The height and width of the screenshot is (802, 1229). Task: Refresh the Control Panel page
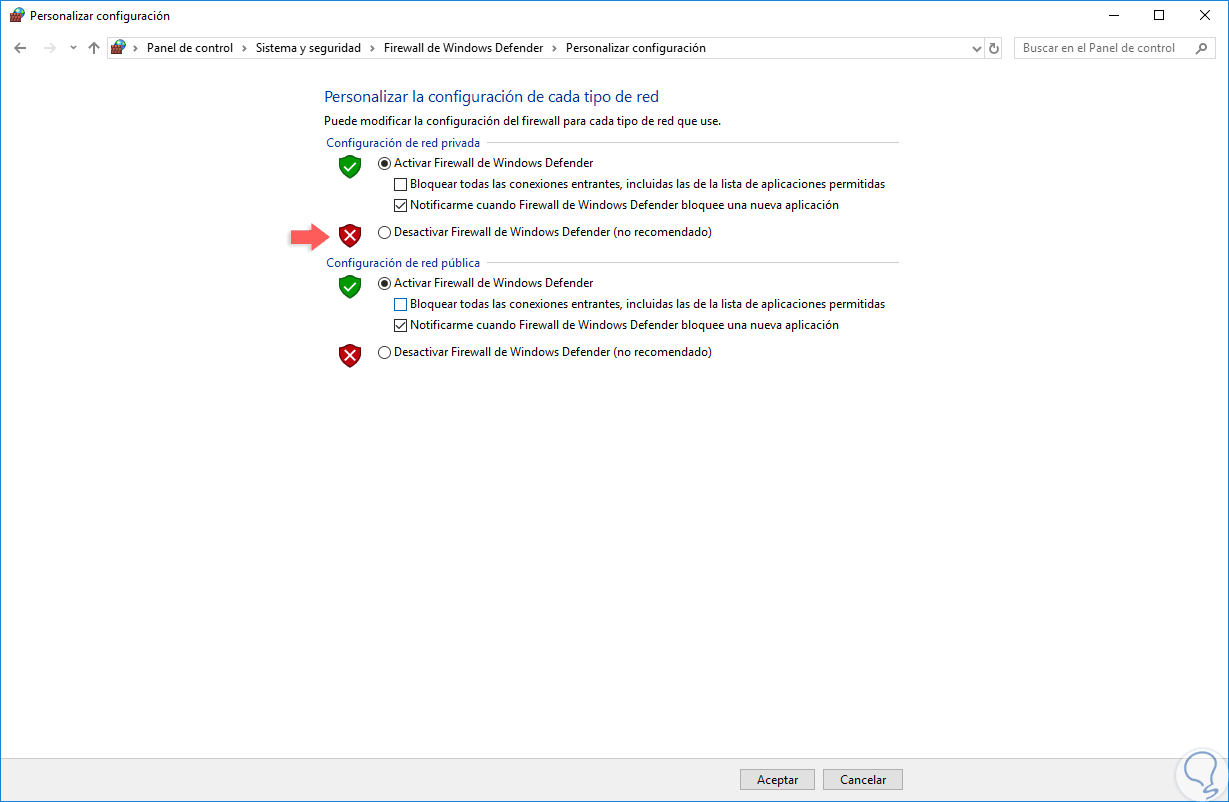(993, 48)
